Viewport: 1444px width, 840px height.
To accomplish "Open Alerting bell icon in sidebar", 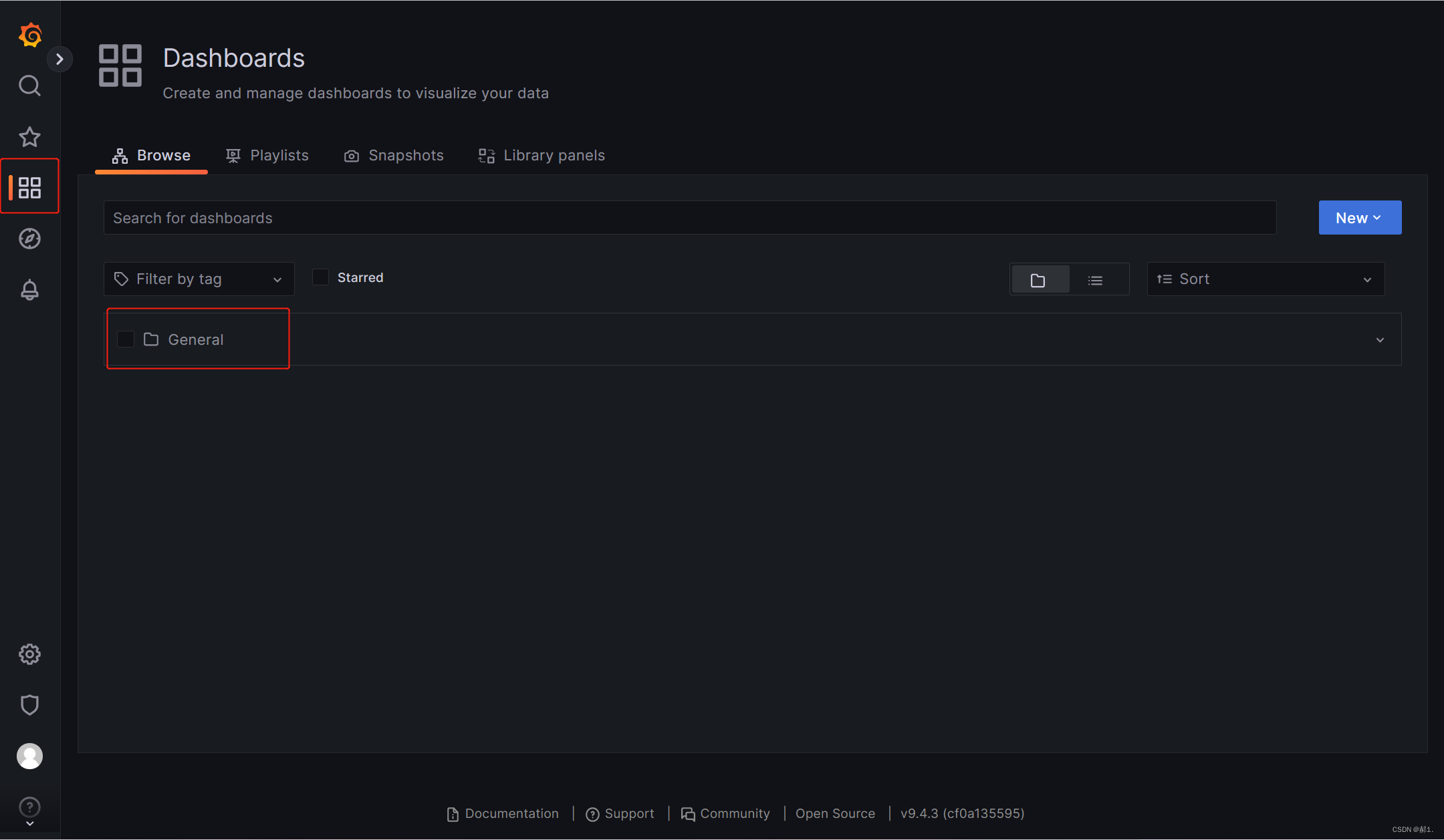I will pos(29,290).
